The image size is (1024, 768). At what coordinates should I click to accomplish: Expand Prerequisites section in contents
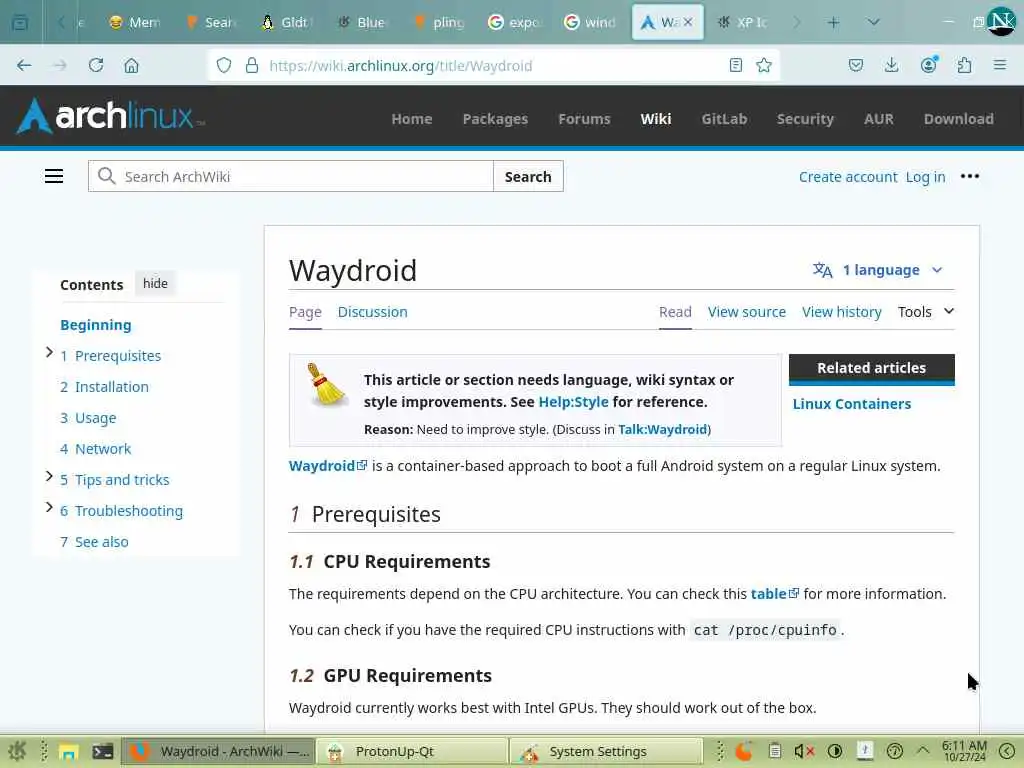tap(49, 353)
